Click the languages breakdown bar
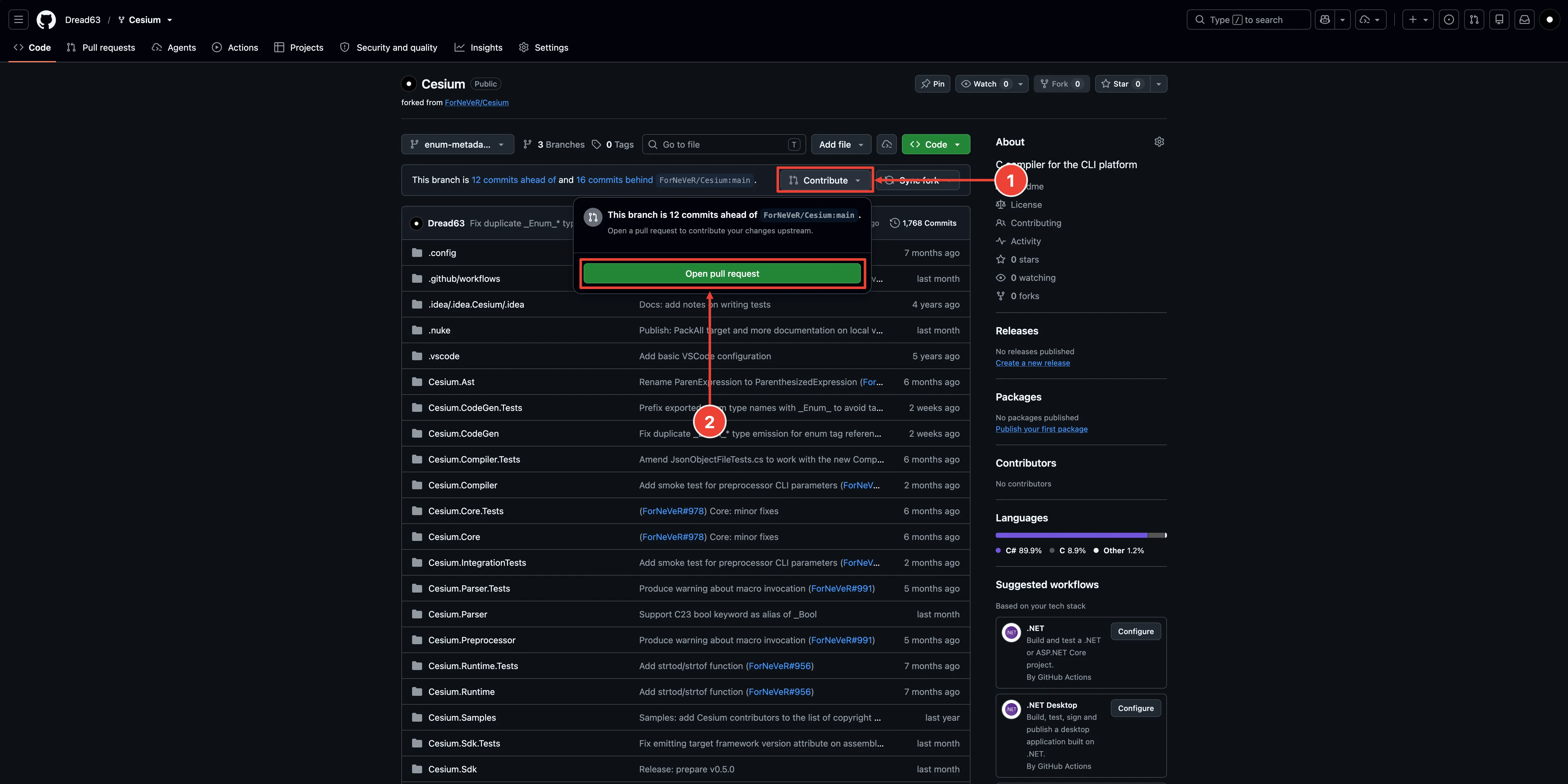 coord(1081,535)
